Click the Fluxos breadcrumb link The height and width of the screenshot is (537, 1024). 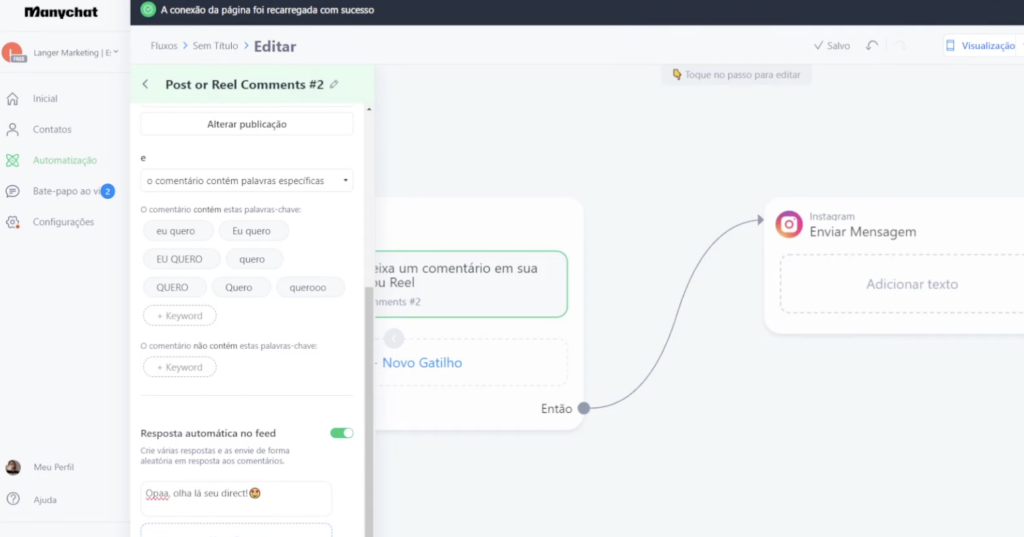tap(163, 46)
